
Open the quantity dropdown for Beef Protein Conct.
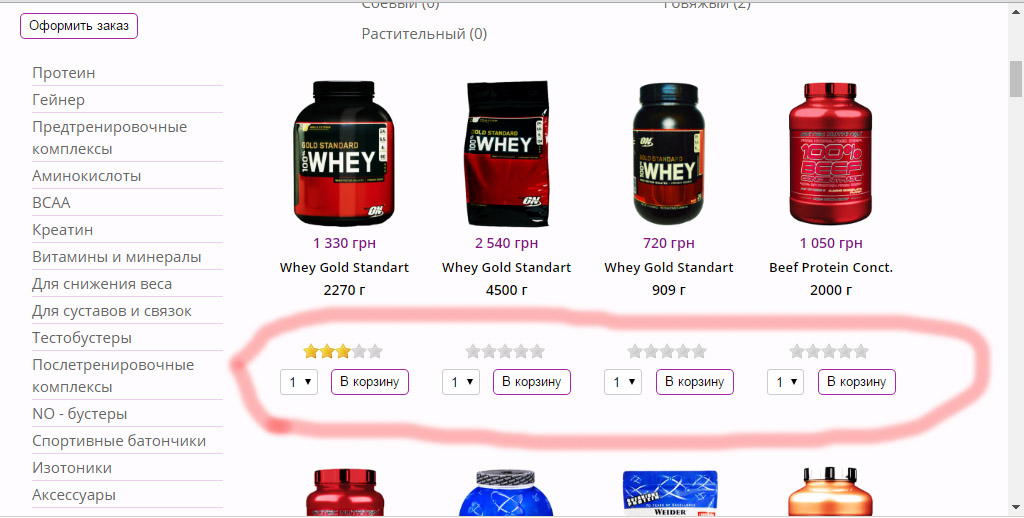[786, 382]
